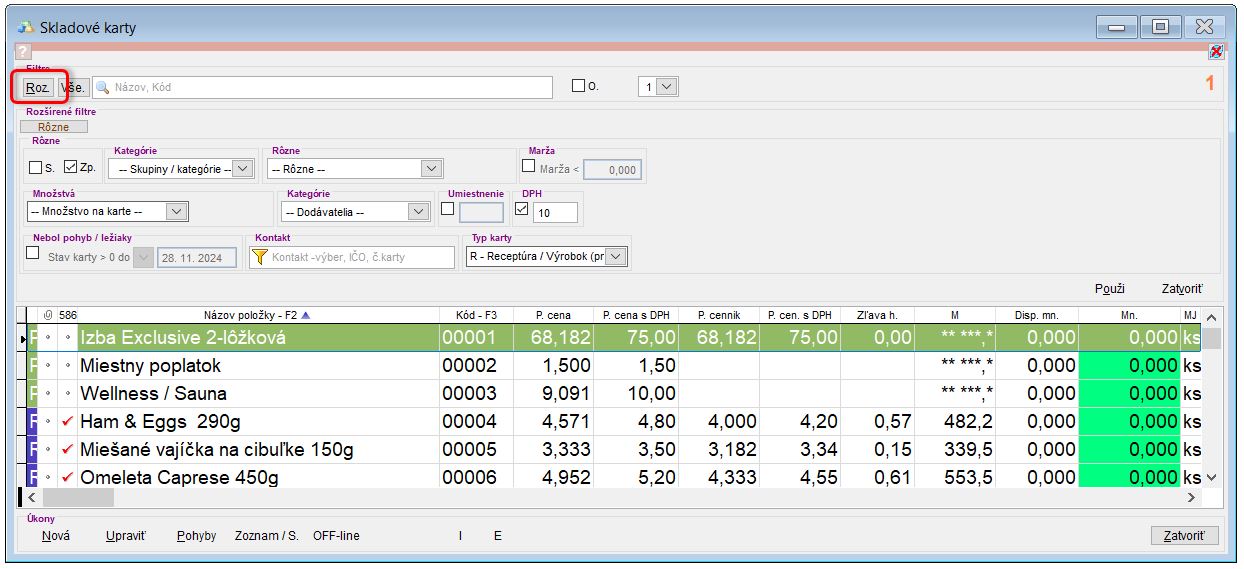Open the Typ karty dropdown
Image resolution: width=1244 pixels, height=569 pixels.
[616, 257]
